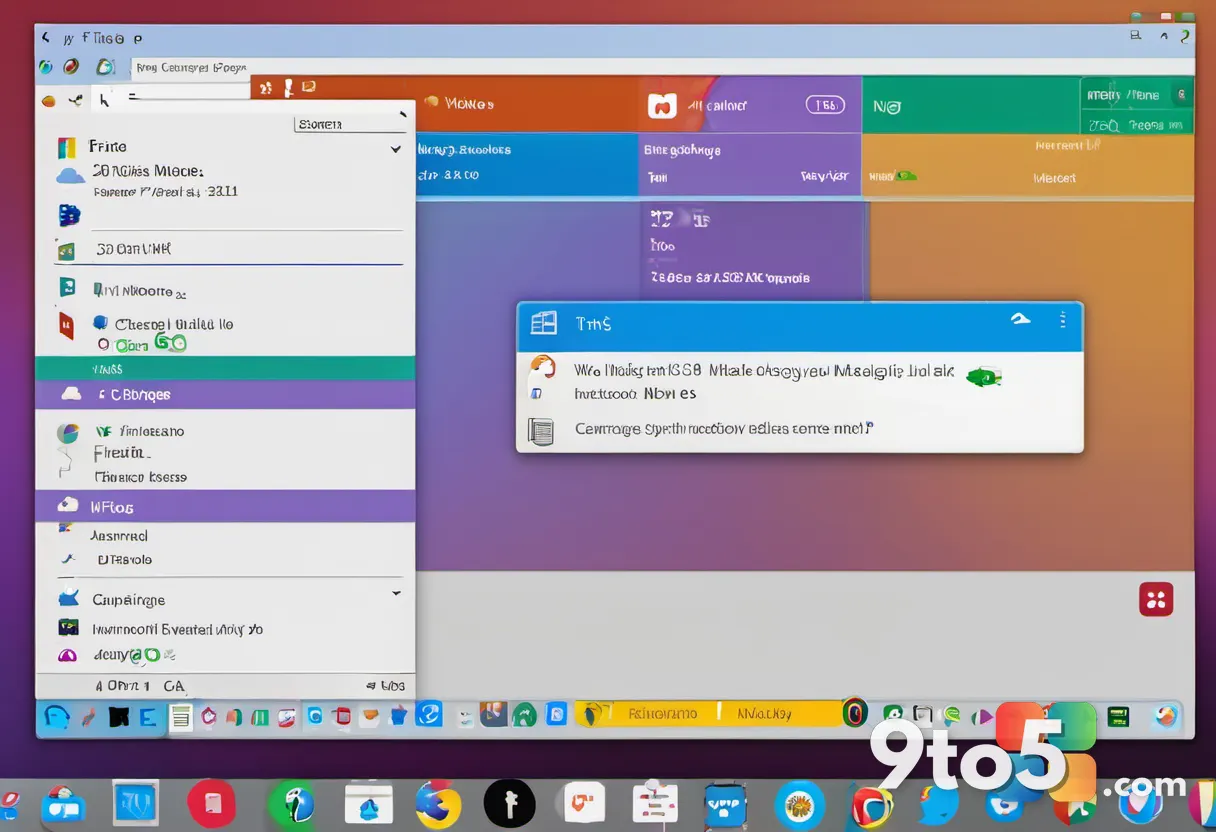Open the hamburger lines menu in the sidebar header
The width and height of the screenshot is (1216, 832).
(x=134, y=98)
